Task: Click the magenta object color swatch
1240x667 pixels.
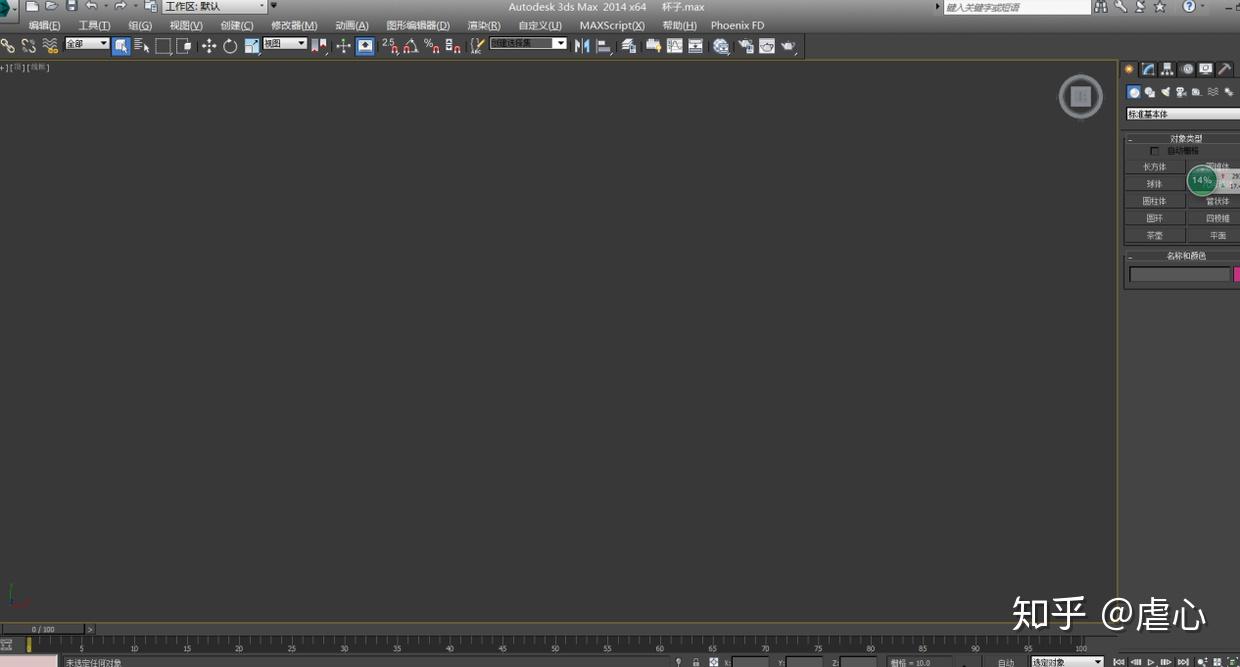Action: (x=1236, y=274)
